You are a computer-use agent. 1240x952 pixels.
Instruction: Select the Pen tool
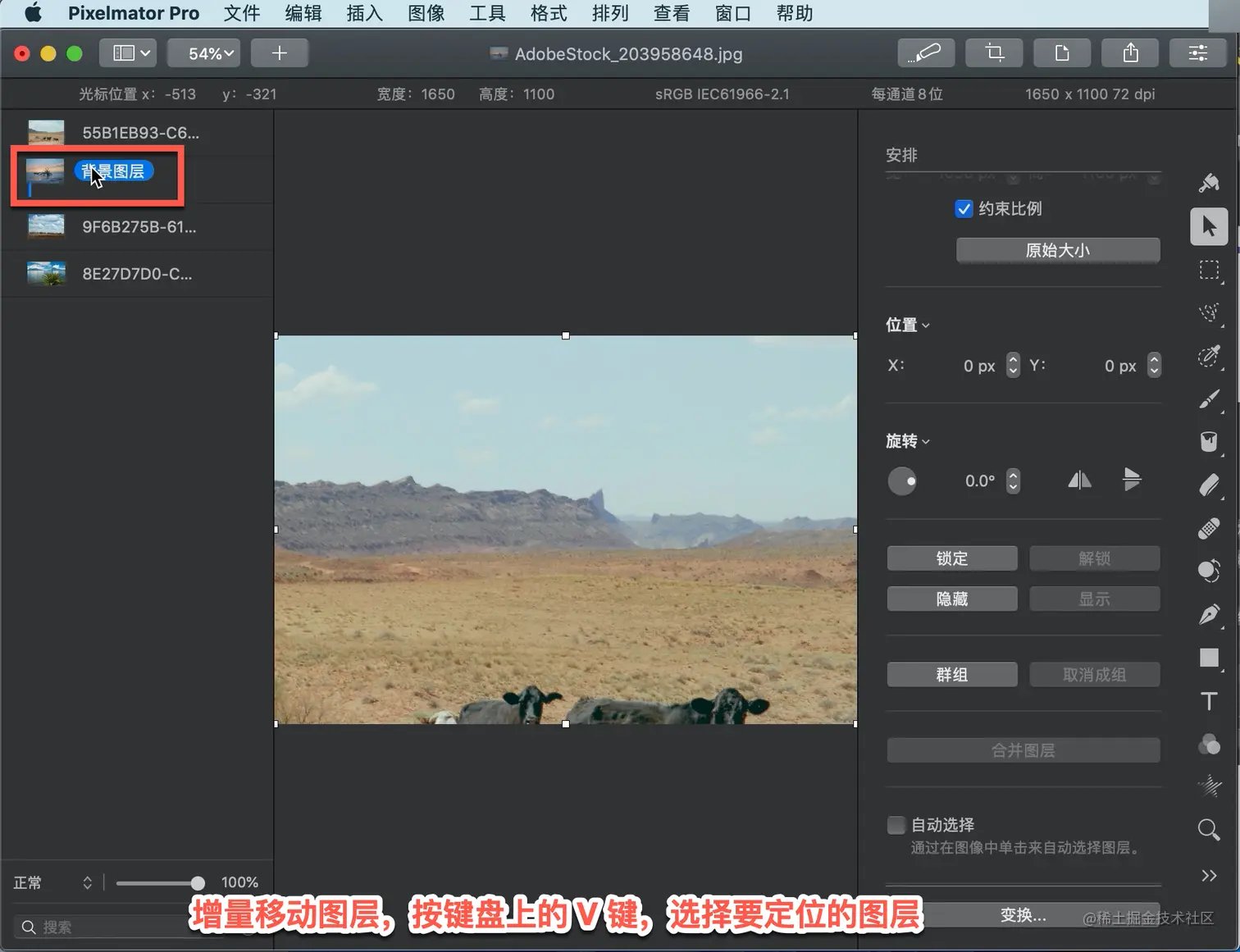1209,615
